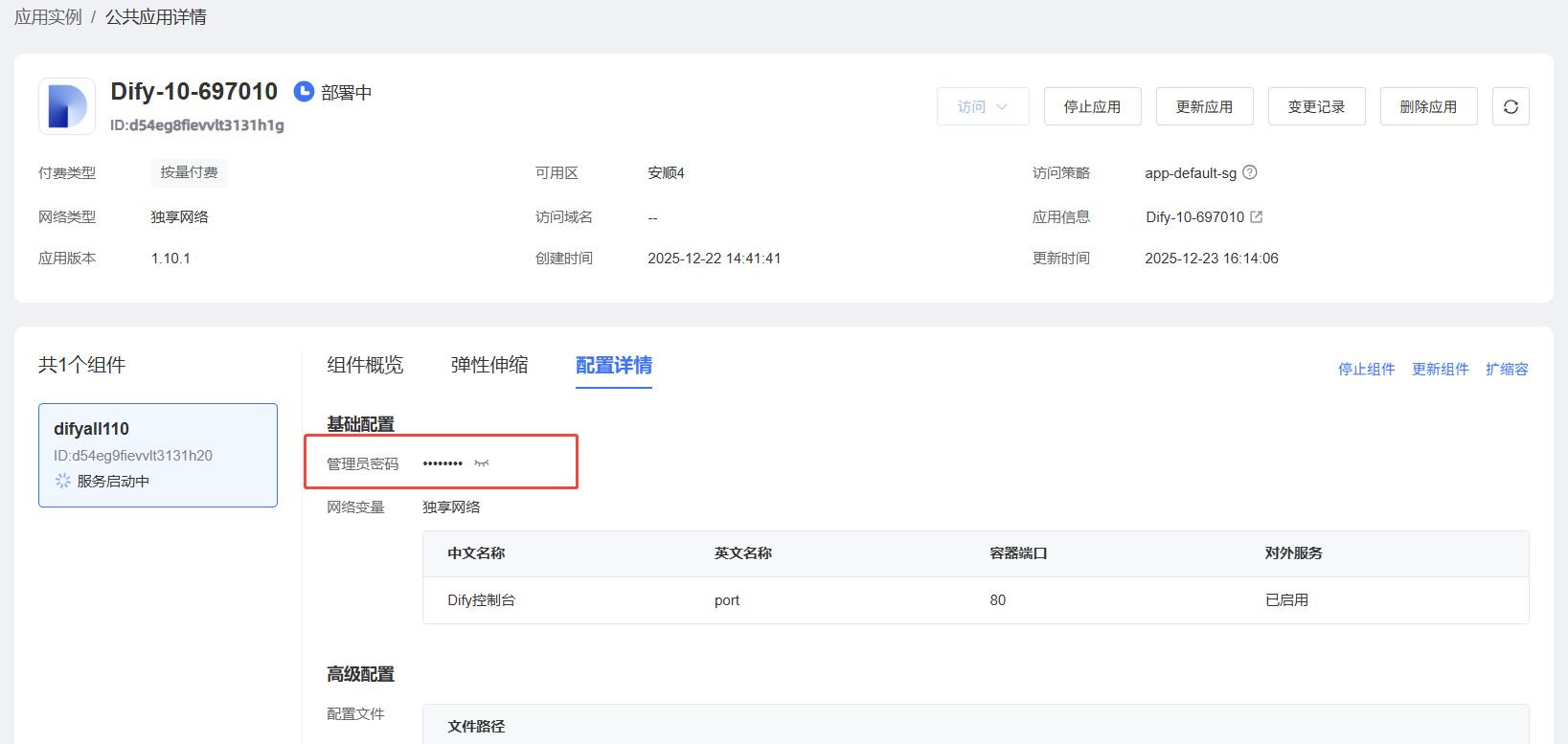Select the 配置详情 tab
This screenshot has width=1568, height=744.
(x=613, y=365)
